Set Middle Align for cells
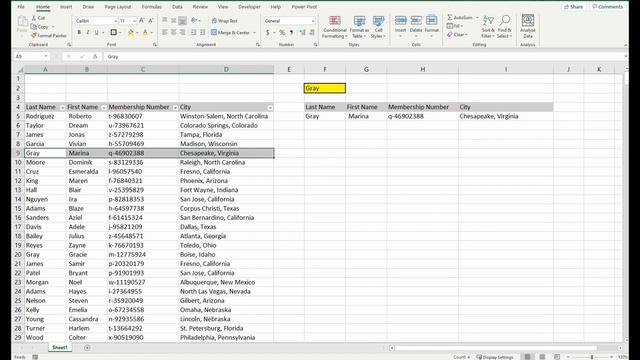This screenshot has width=640, height=360. (173, 20)
